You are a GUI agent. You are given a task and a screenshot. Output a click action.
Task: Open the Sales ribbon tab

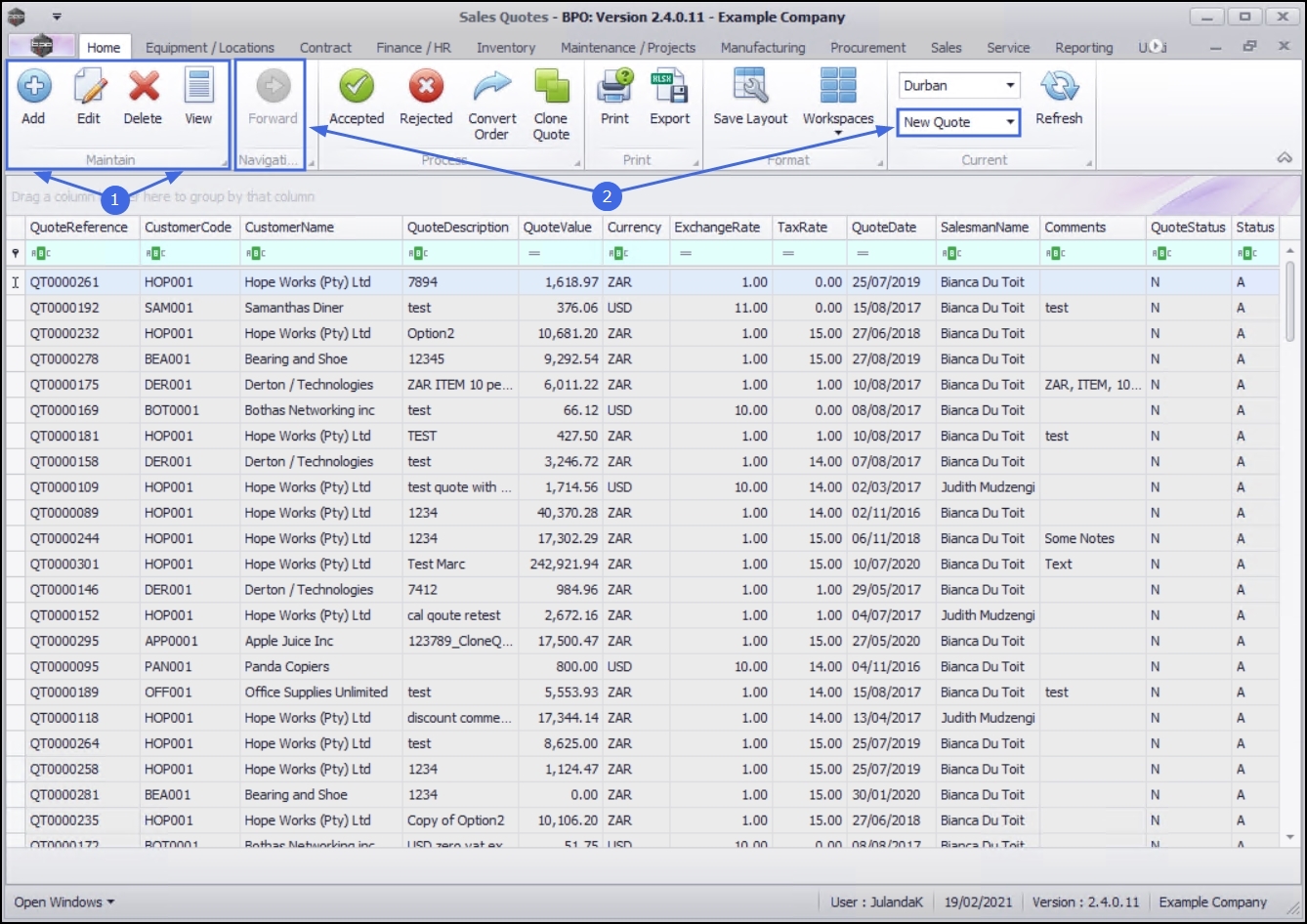point(946,47)
